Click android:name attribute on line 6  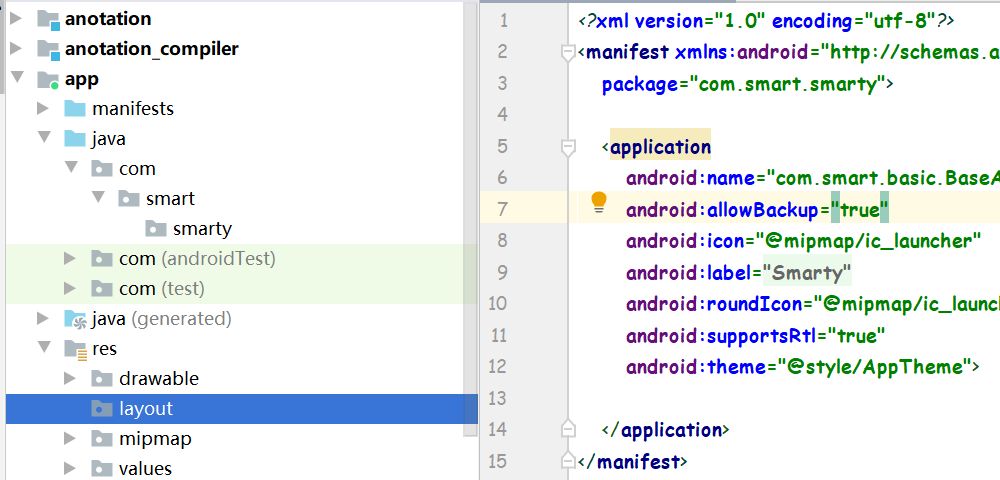click(691, 178)
